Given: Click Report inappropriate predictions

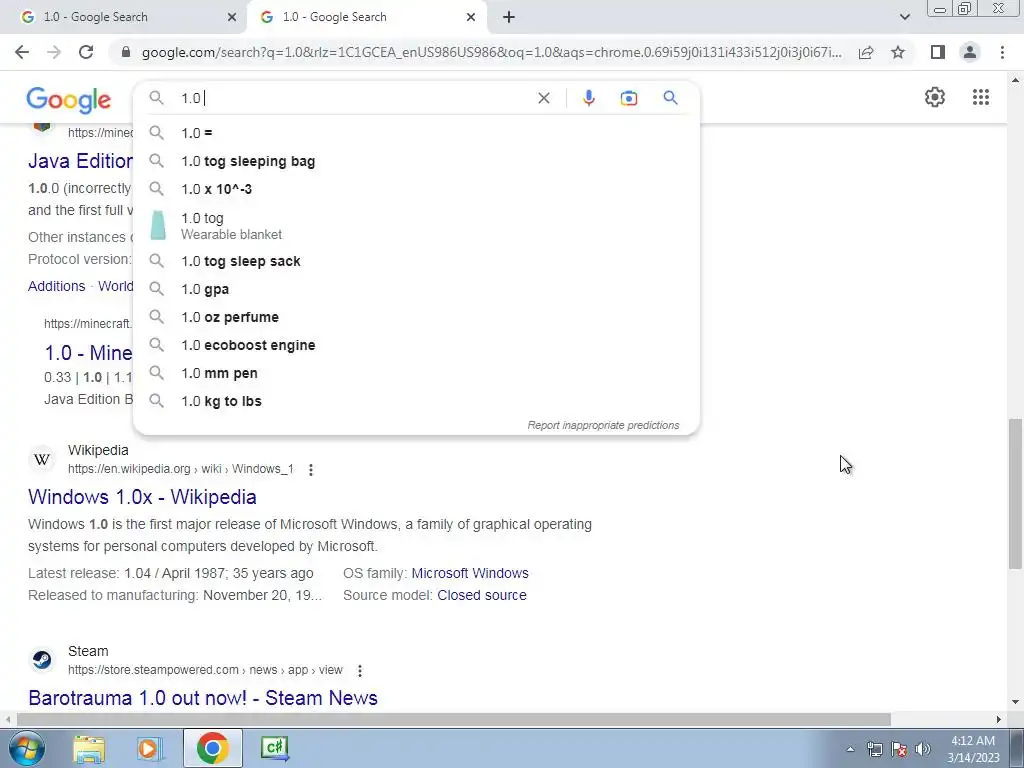Looking at the screenshot, I should [x=603, y=425].
